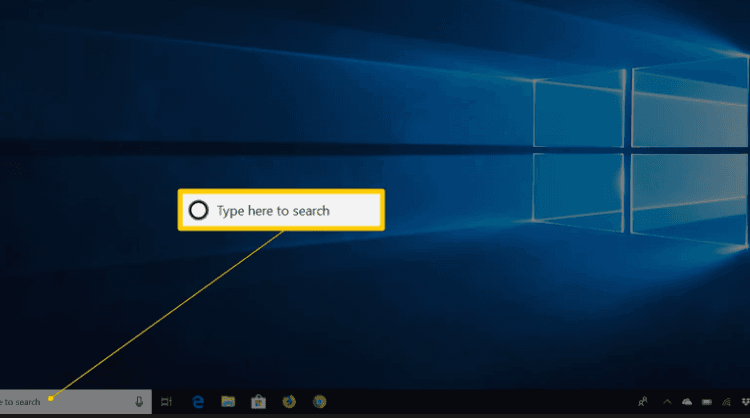Open the Wi-Fi network tray icon
This screenshot has width=750, height=418.
pyautogui.click(x=727, y=402)
